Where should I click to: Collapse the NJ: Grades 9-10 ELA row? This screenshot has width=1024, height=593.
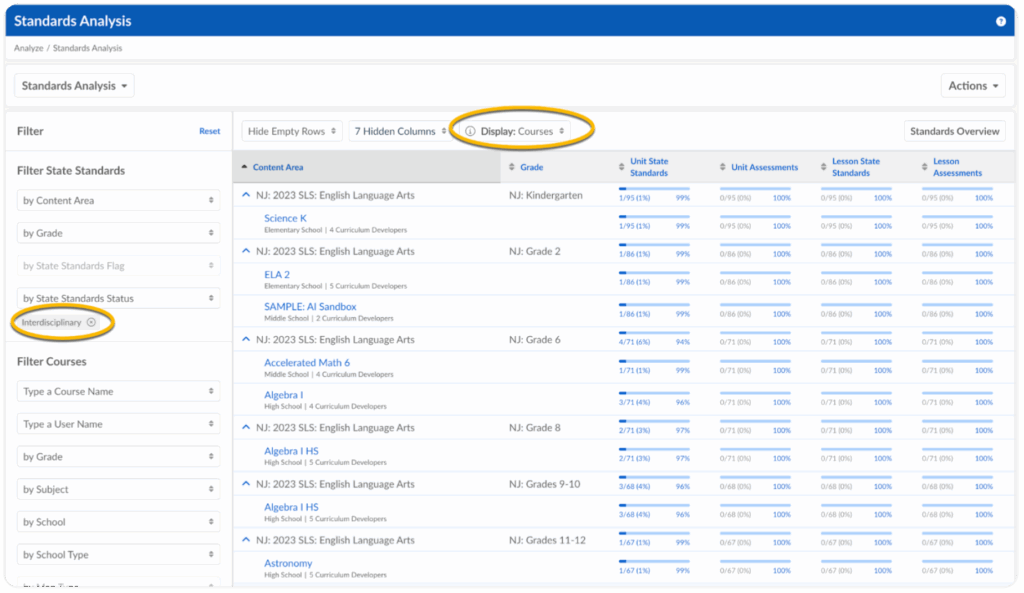coord(246,484)
